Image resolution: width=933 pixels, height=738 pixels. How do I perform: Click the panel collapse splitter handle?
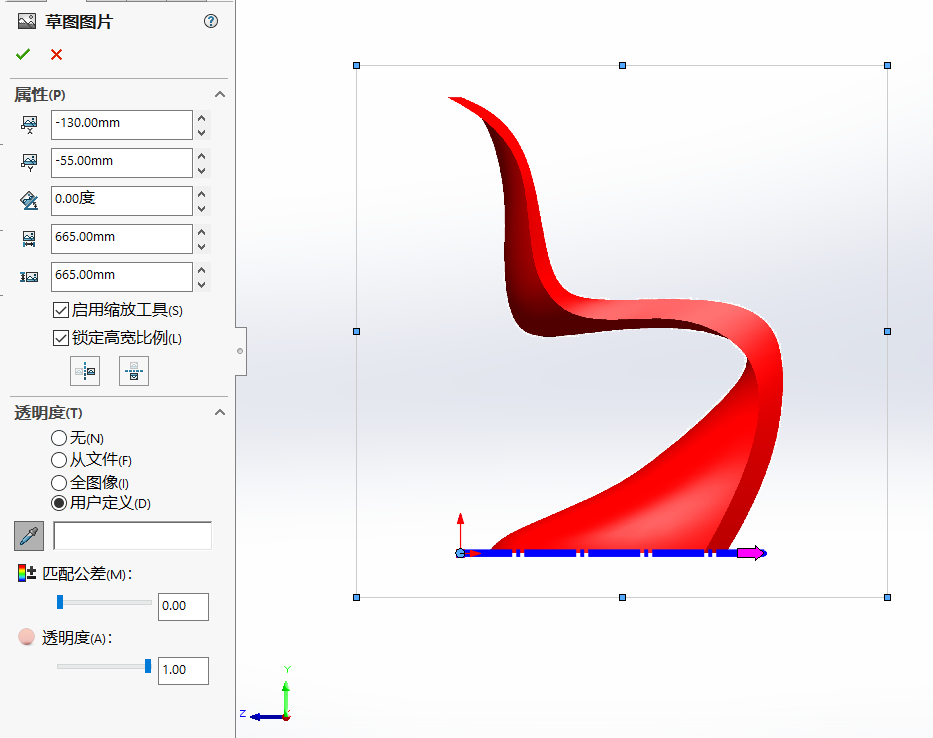[240, 351]
